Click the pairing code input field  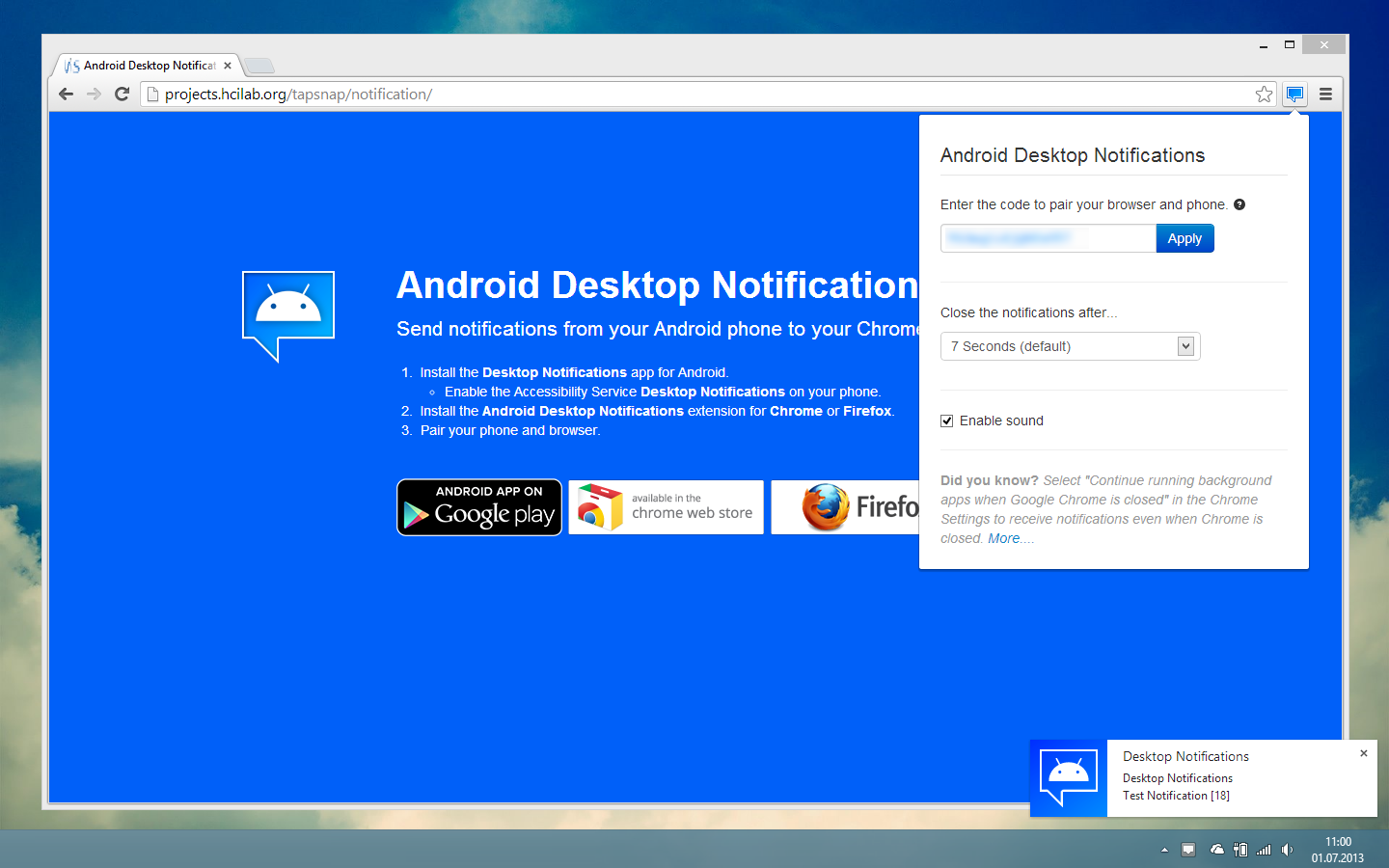coord(1049,238)
